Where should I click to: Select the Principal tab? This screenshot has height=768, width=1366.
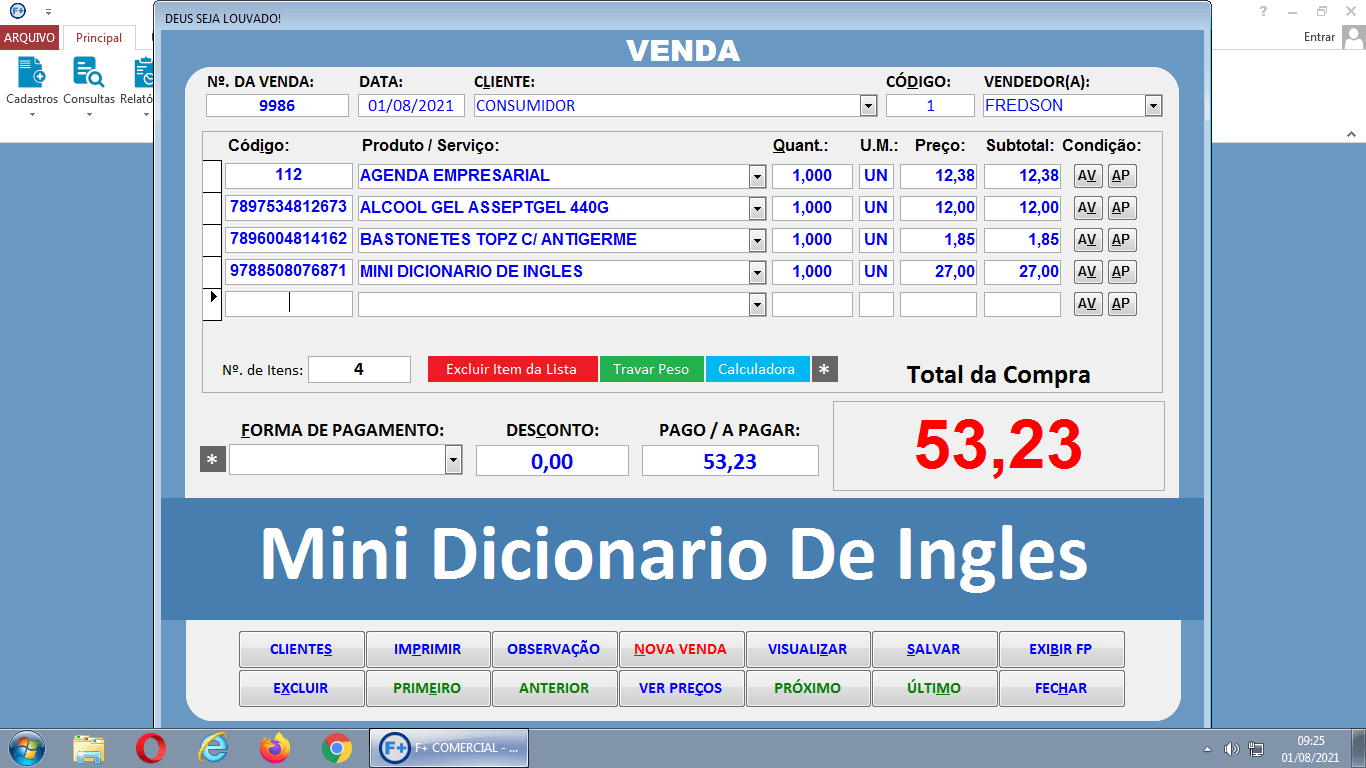[x=97, y=37]
